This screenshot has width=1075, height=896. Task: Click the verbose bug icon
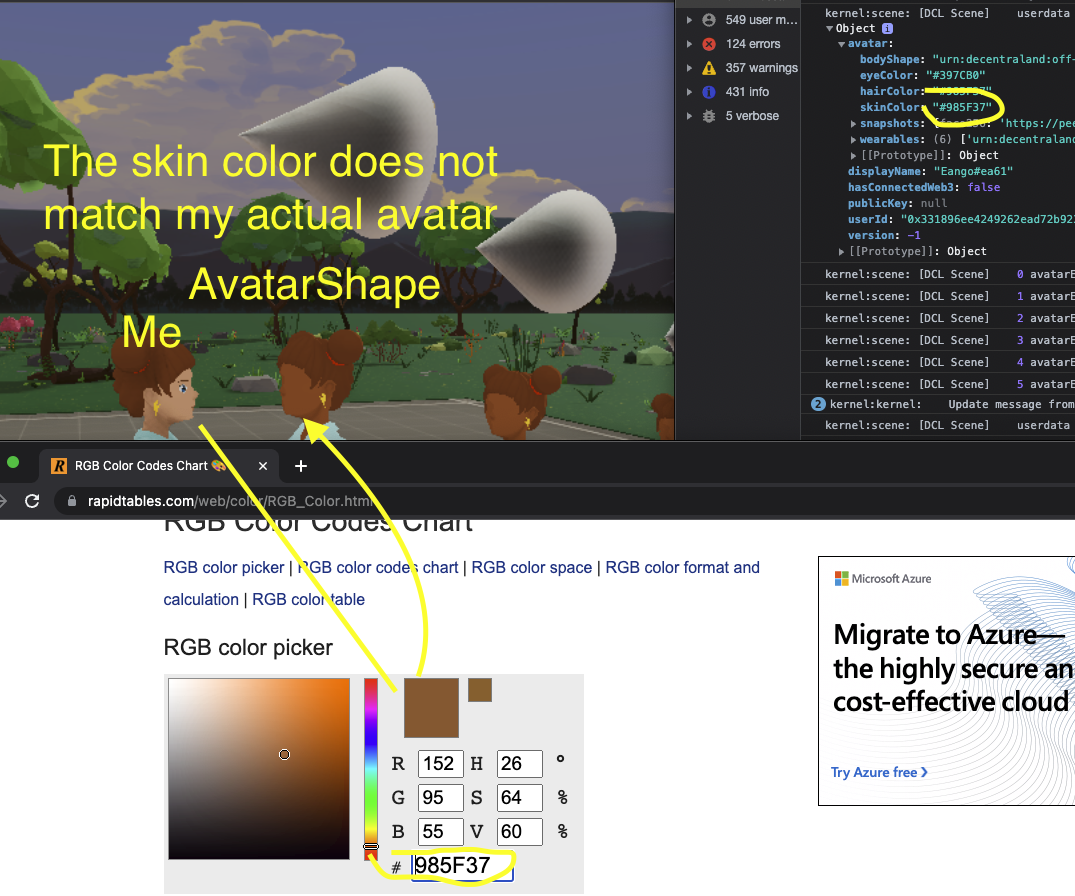710,115
